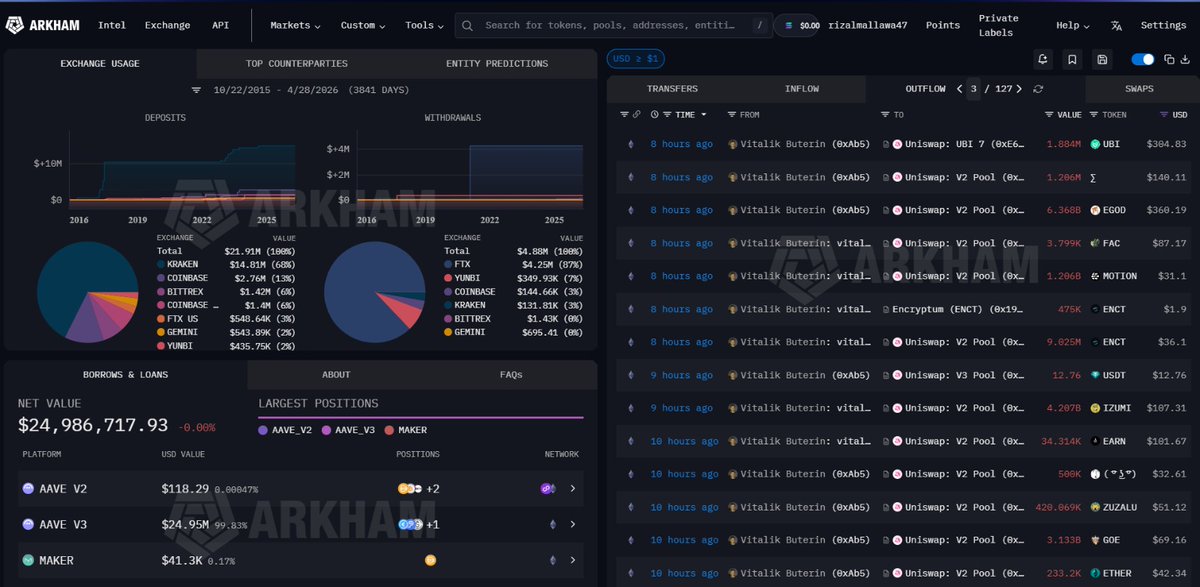Click the FROM column filter icon
The image size is (1200, 587).
coord(731,115)
